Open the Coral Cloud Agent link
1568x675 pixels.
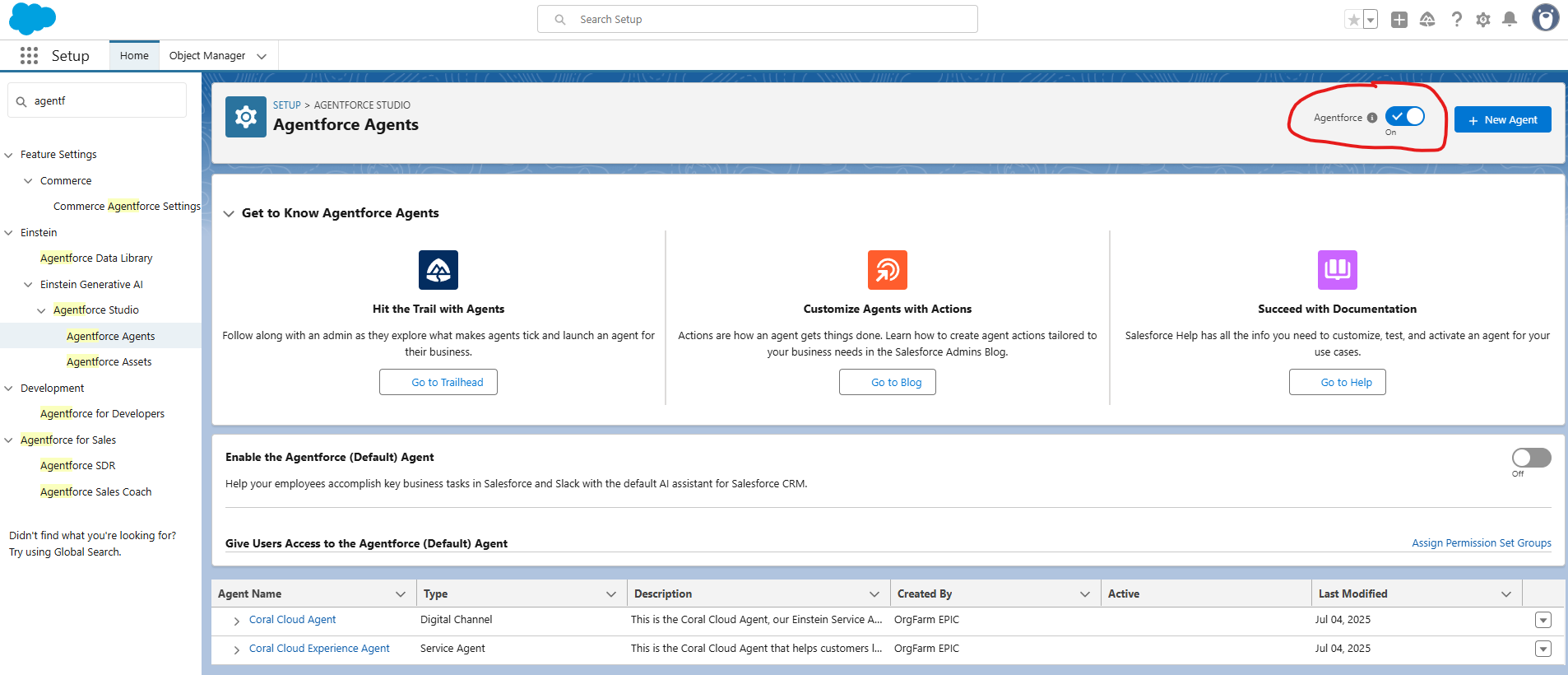point(292,620)
